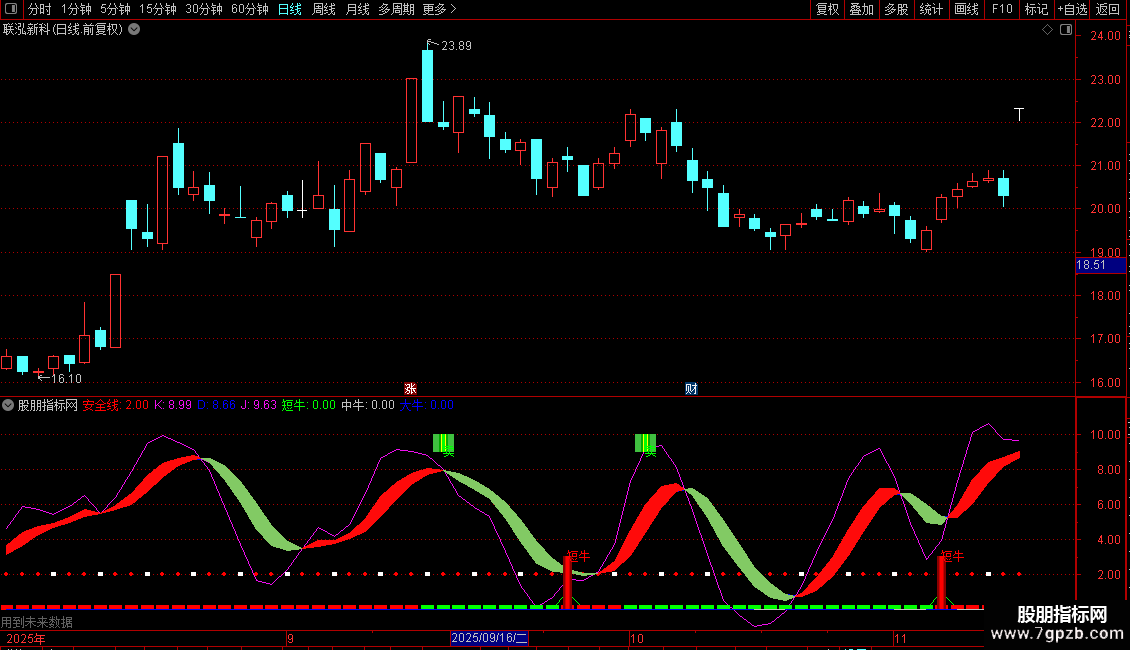
Task: Click the D: 8.66 indicator value
Action: pos(216,405)
